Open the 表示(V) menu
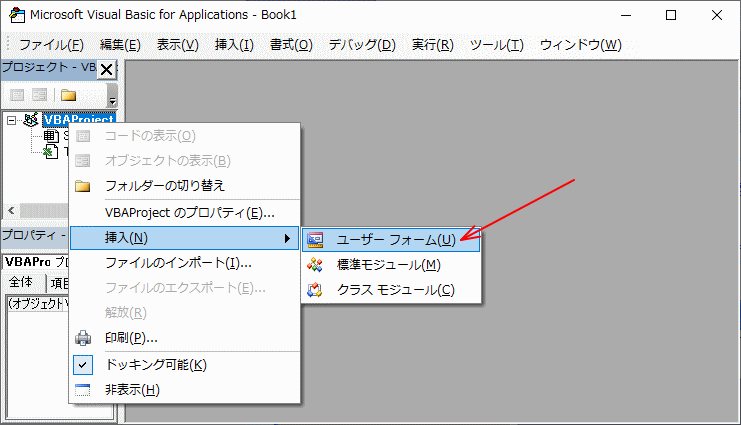This screenshot has height=425, width=741. coord(178,45)
